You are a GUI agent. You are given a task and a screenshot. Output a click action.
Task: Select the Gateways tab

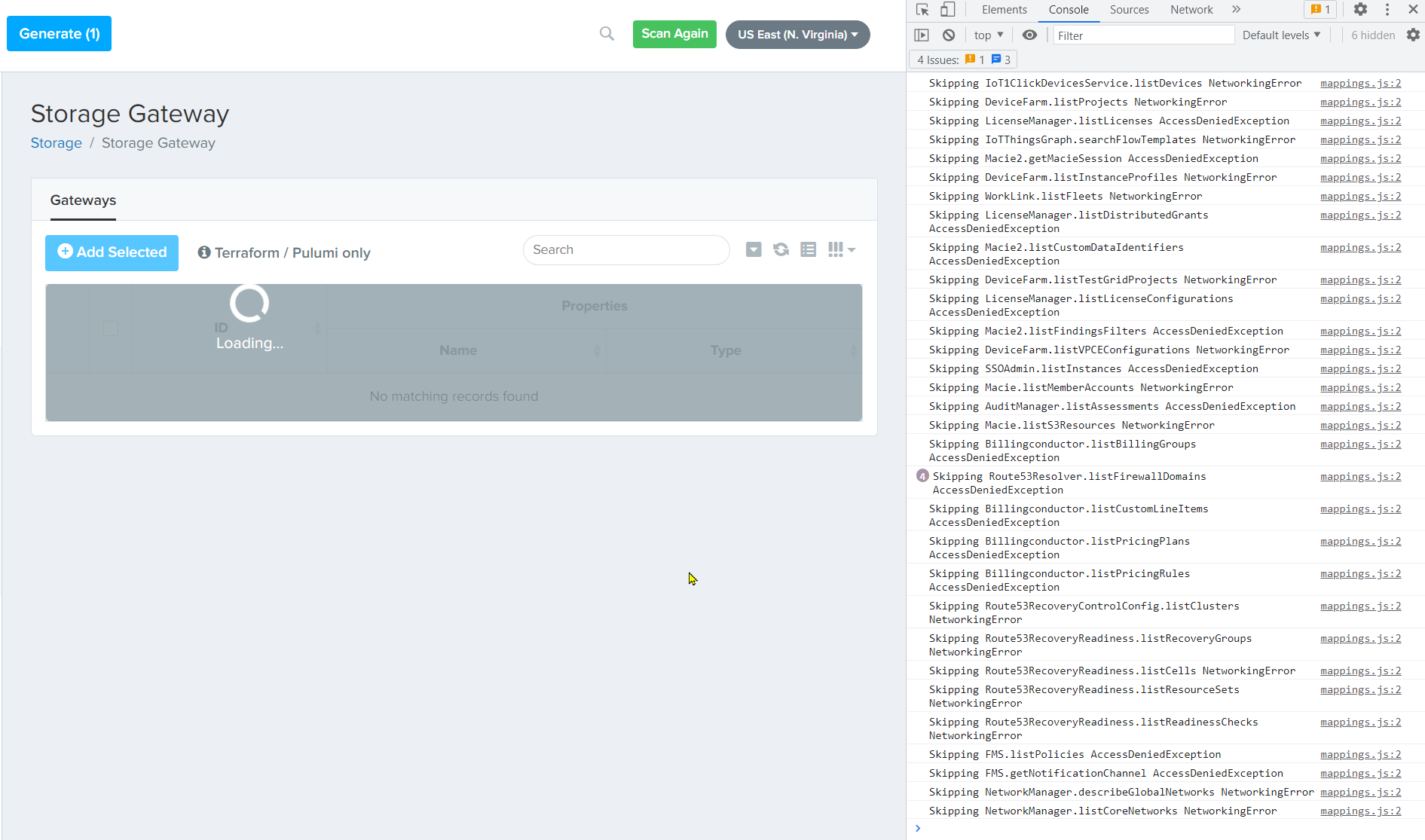pyautogui.click(x=83, y=200)
